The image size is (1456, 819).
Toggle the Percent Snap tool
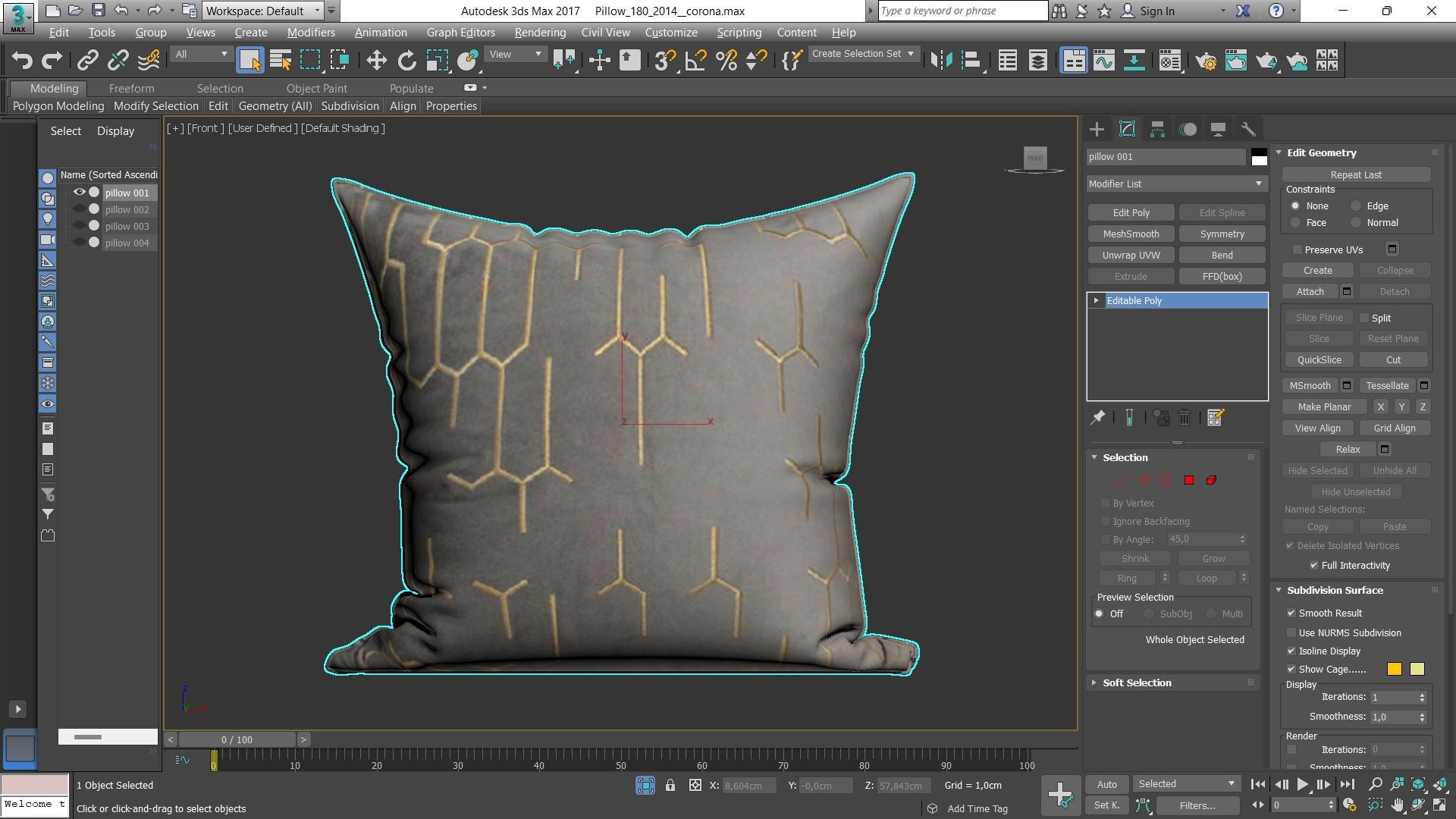pos(726,61)
